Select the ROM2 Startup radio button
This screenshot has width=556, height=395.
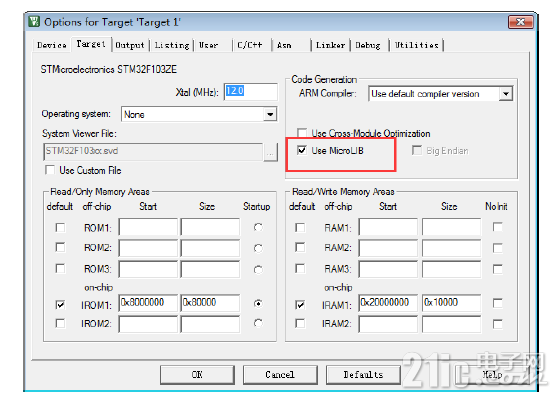(258, 248)
